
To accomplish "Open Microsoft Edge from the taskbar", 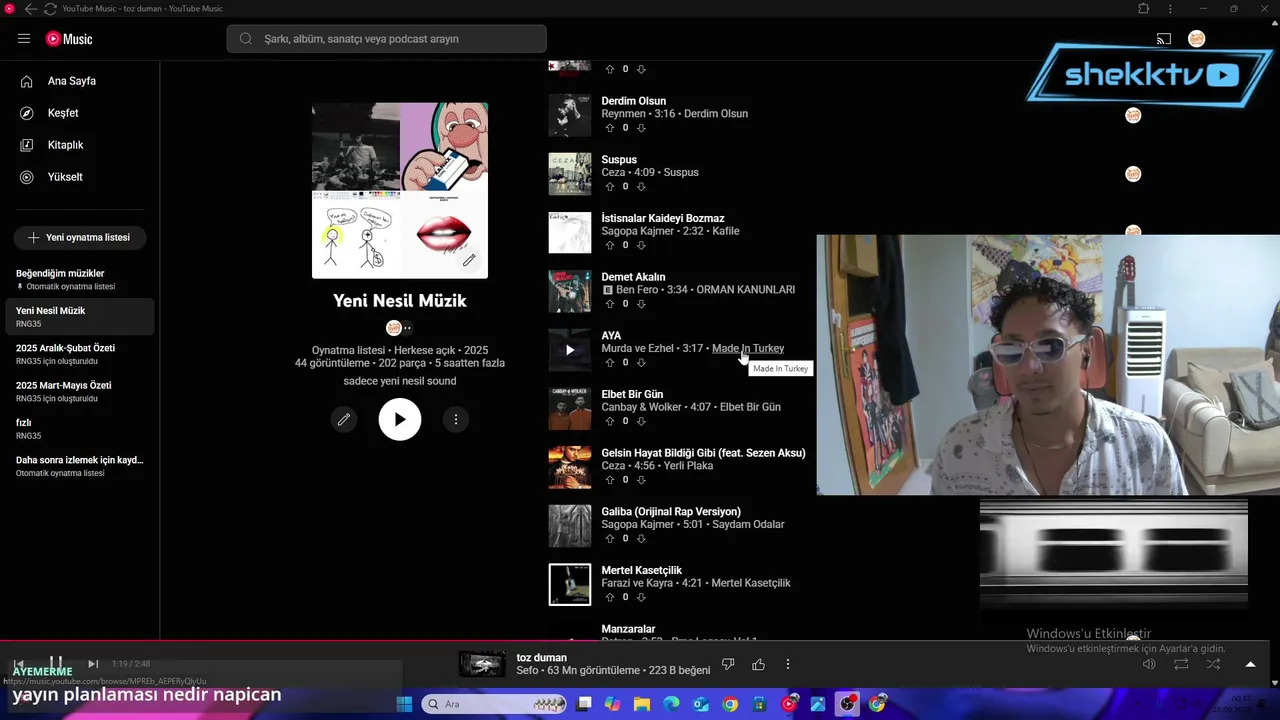I will click(671, 704).
